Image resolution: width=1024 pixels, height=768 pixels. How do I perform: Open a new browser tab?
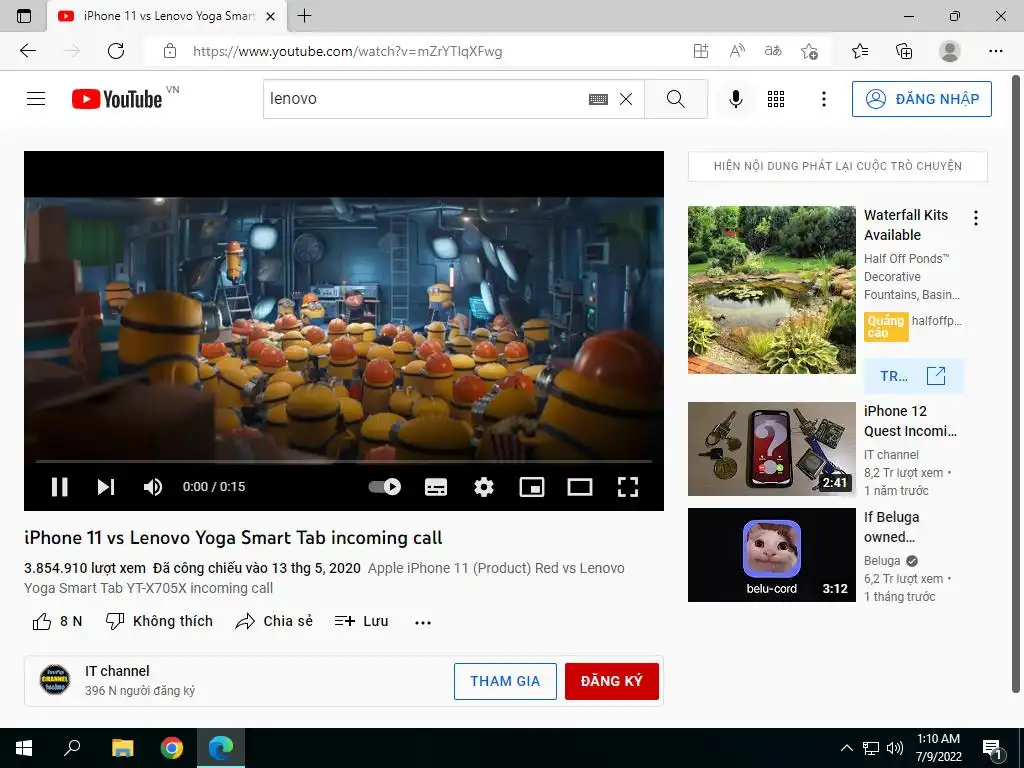304,16
